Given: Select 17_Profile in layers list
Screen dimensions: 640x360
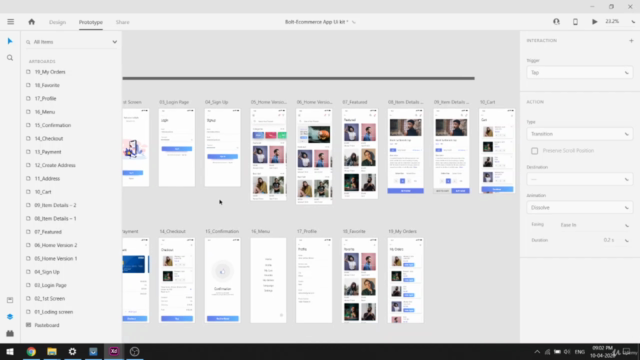Looking at the screenshot, I should 45,98.
